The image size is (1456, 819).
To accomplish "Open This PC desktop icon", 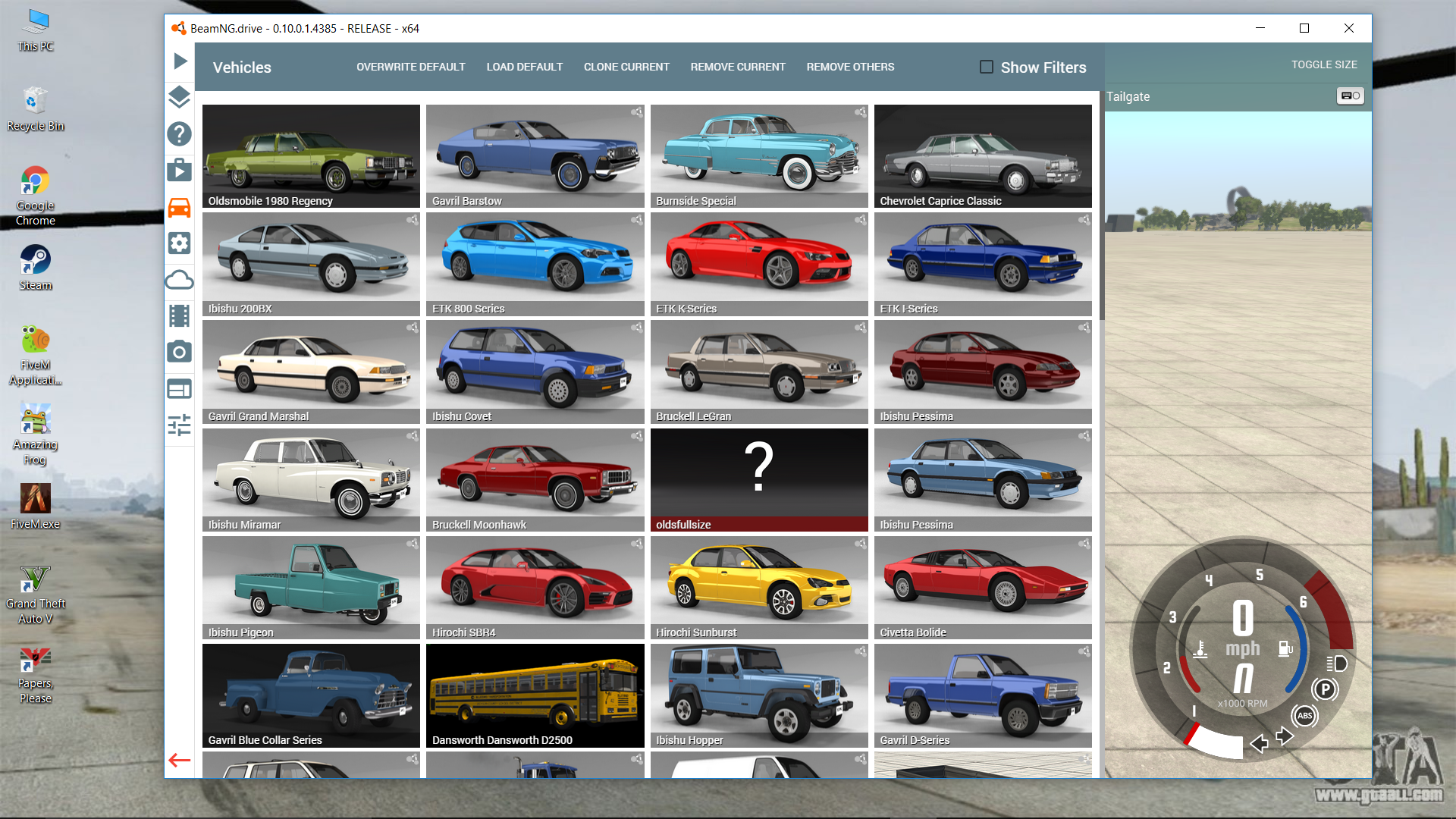I will pyautogui.click(x=36, y=30).
